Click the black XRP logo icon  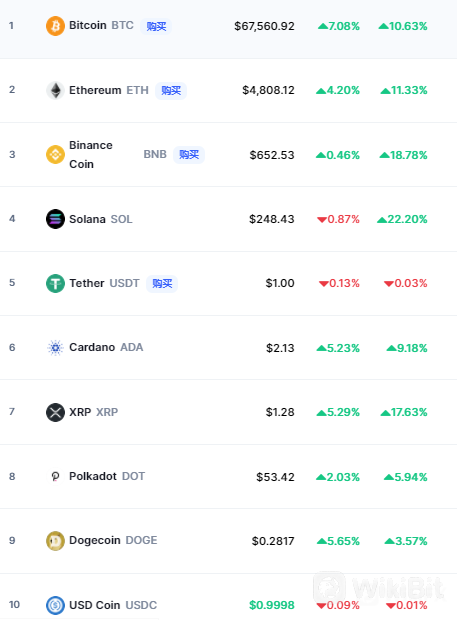coord(55,412)
